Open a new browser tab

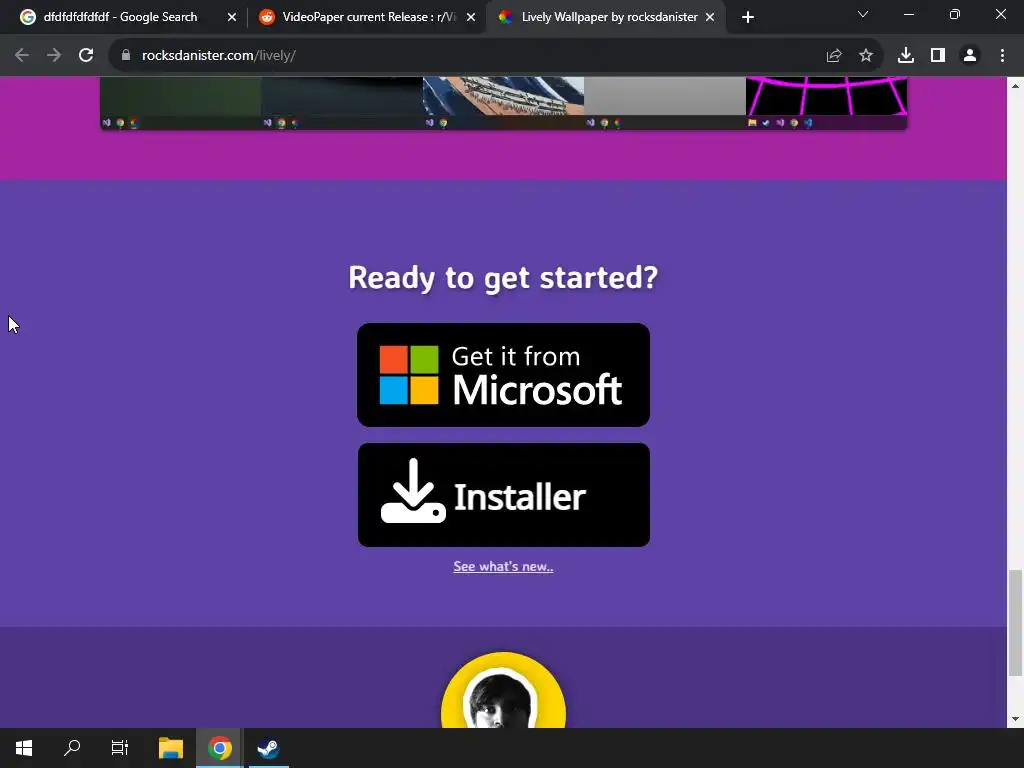click(748, 17)
